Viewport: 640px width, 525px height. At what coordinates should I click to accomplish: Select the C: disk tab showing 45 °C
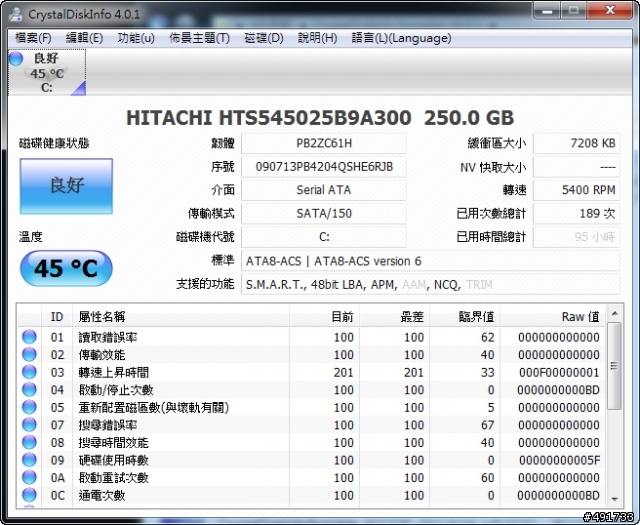pyautogui.click(x=47, y=73)
